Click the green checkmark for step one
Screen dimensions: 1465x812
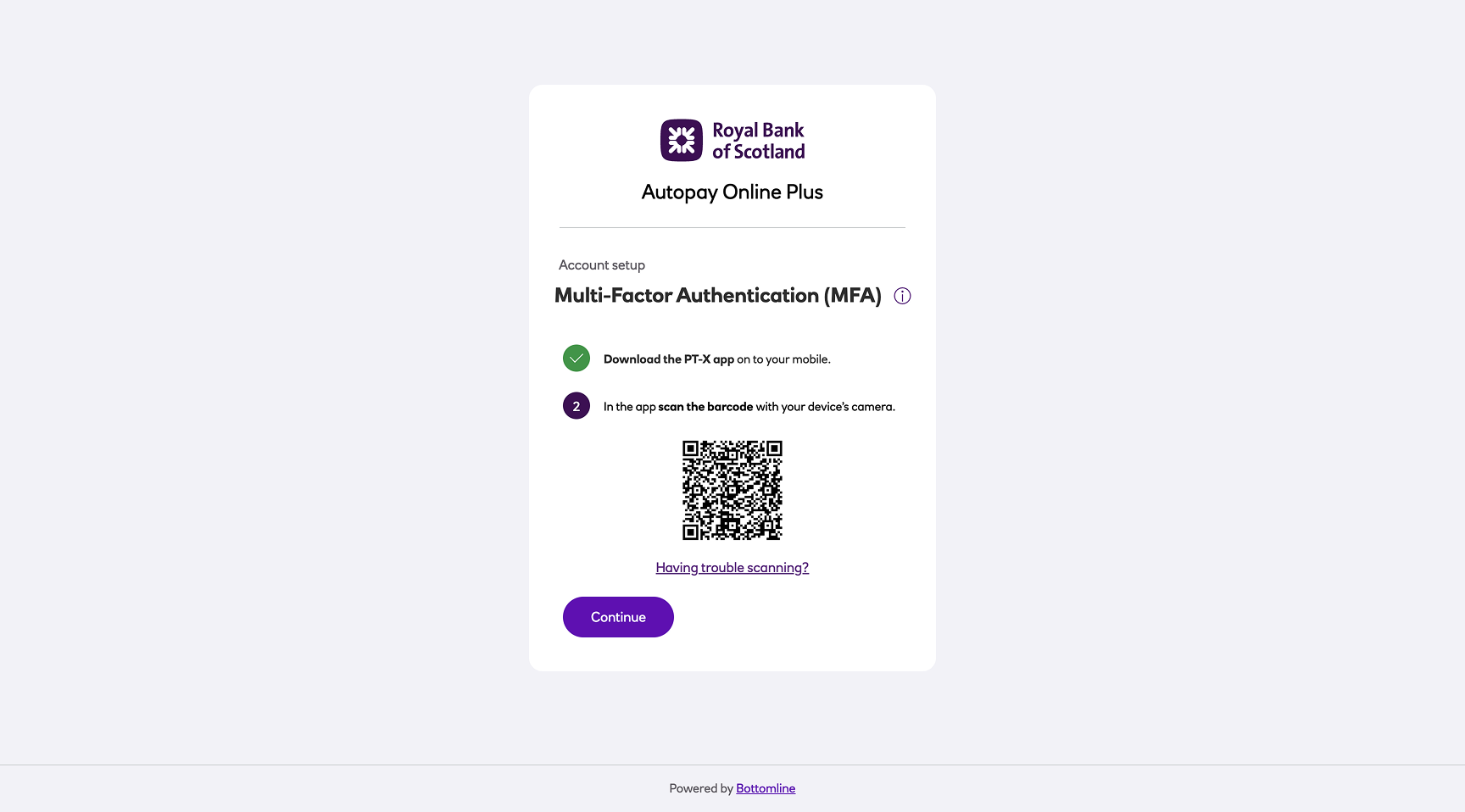(577, 359)
